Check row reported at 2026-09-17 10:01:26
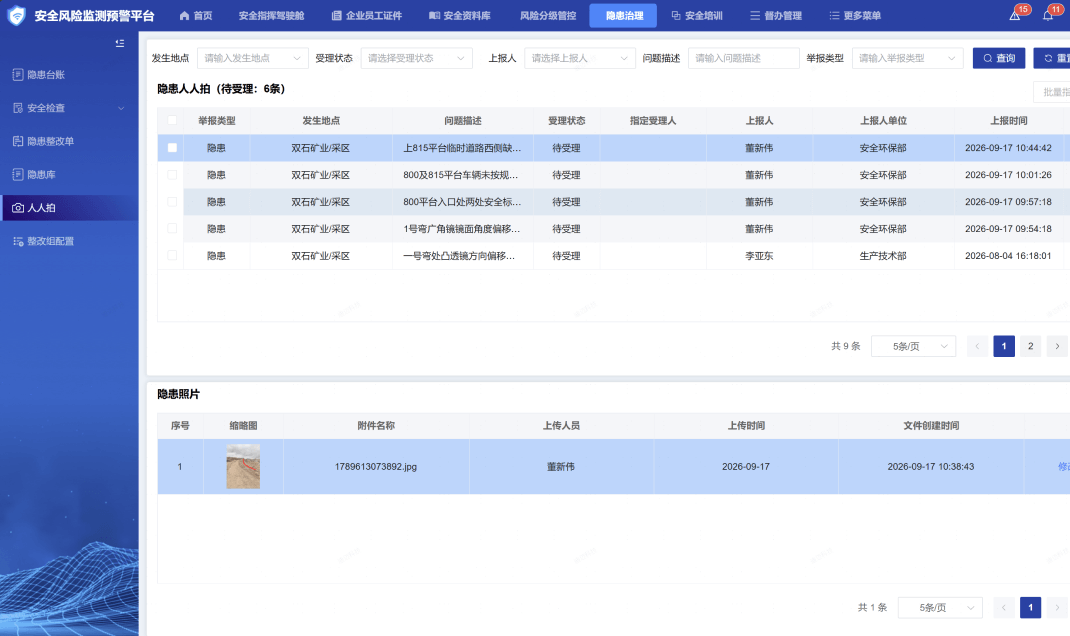Screen dimensions: 1070x636 click(x=172, y=175)
